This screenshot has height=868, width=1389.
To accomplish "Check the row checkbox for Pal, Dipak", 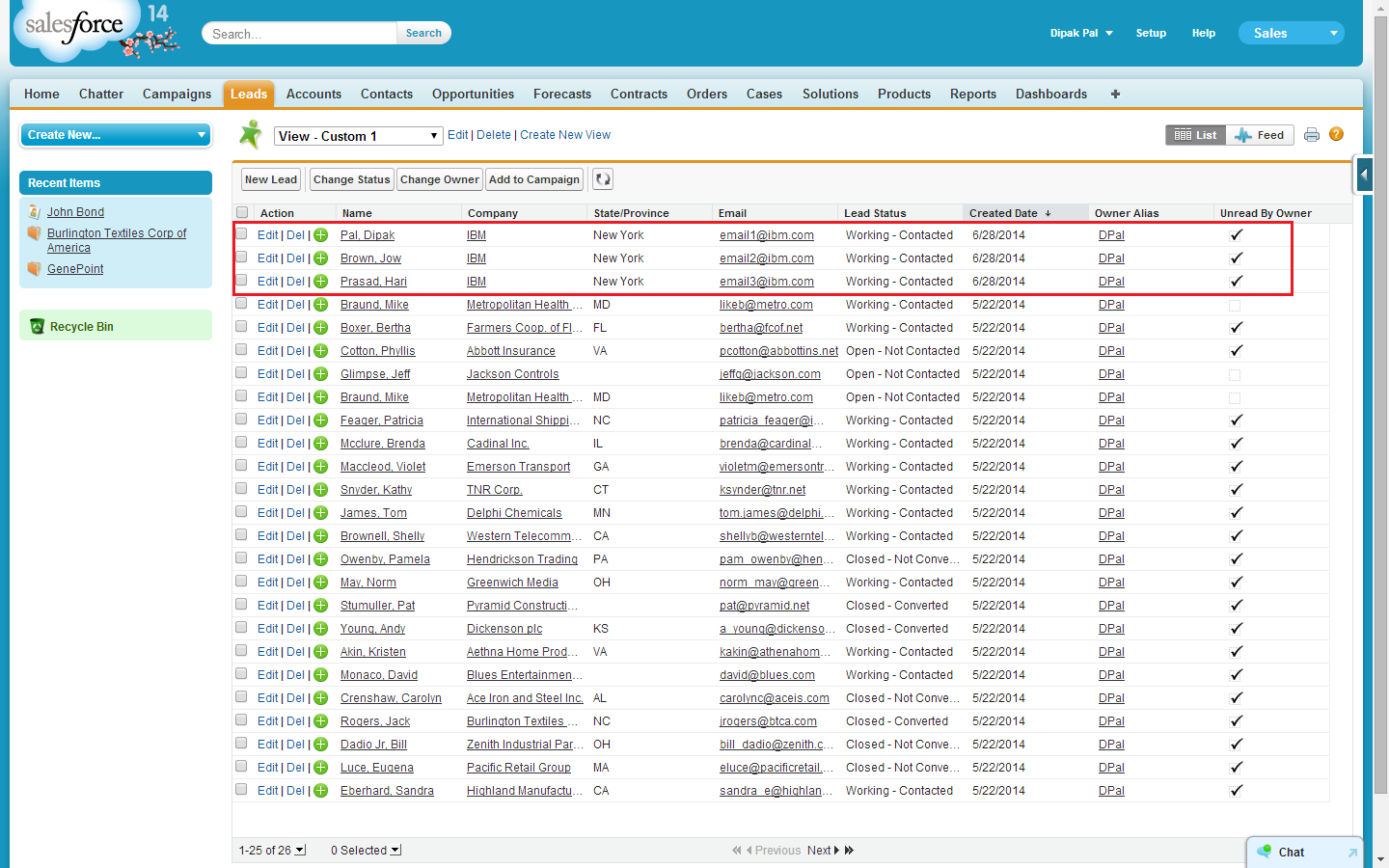I will (x=242, y=234).
